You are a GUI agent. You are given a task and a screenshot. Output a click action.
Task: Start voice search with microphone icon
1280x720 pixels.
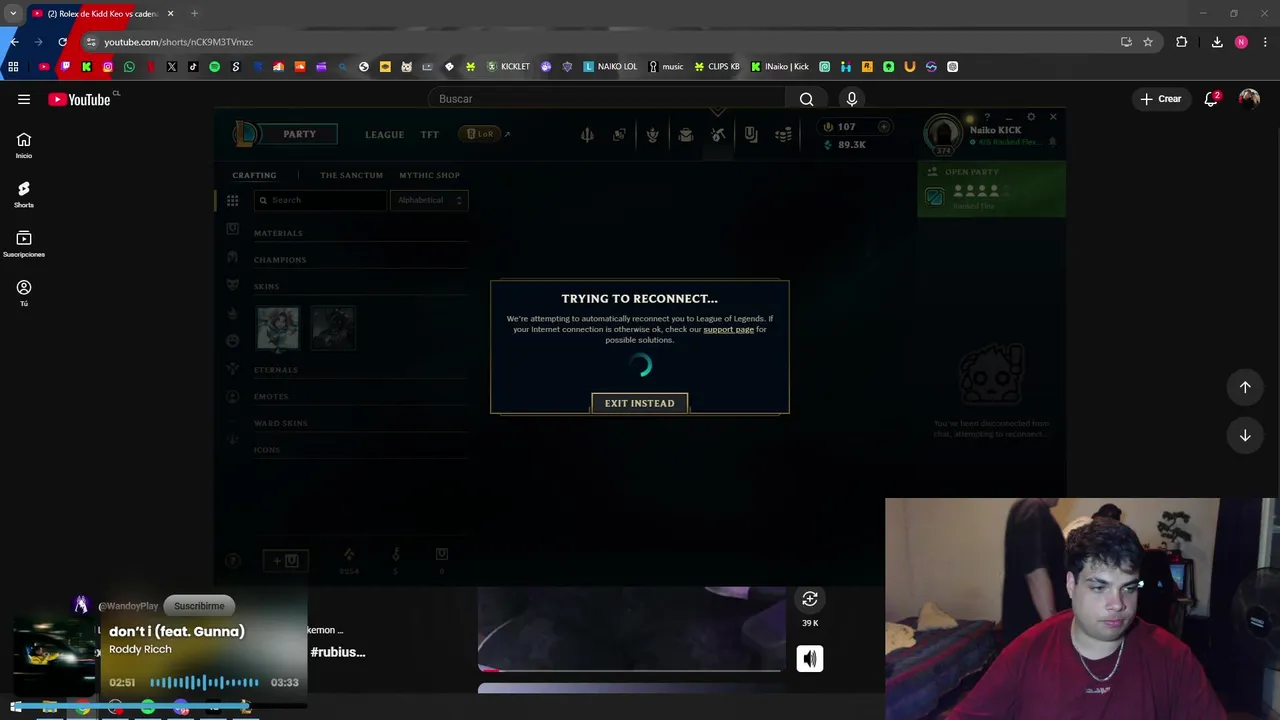(x=852, y=99)
